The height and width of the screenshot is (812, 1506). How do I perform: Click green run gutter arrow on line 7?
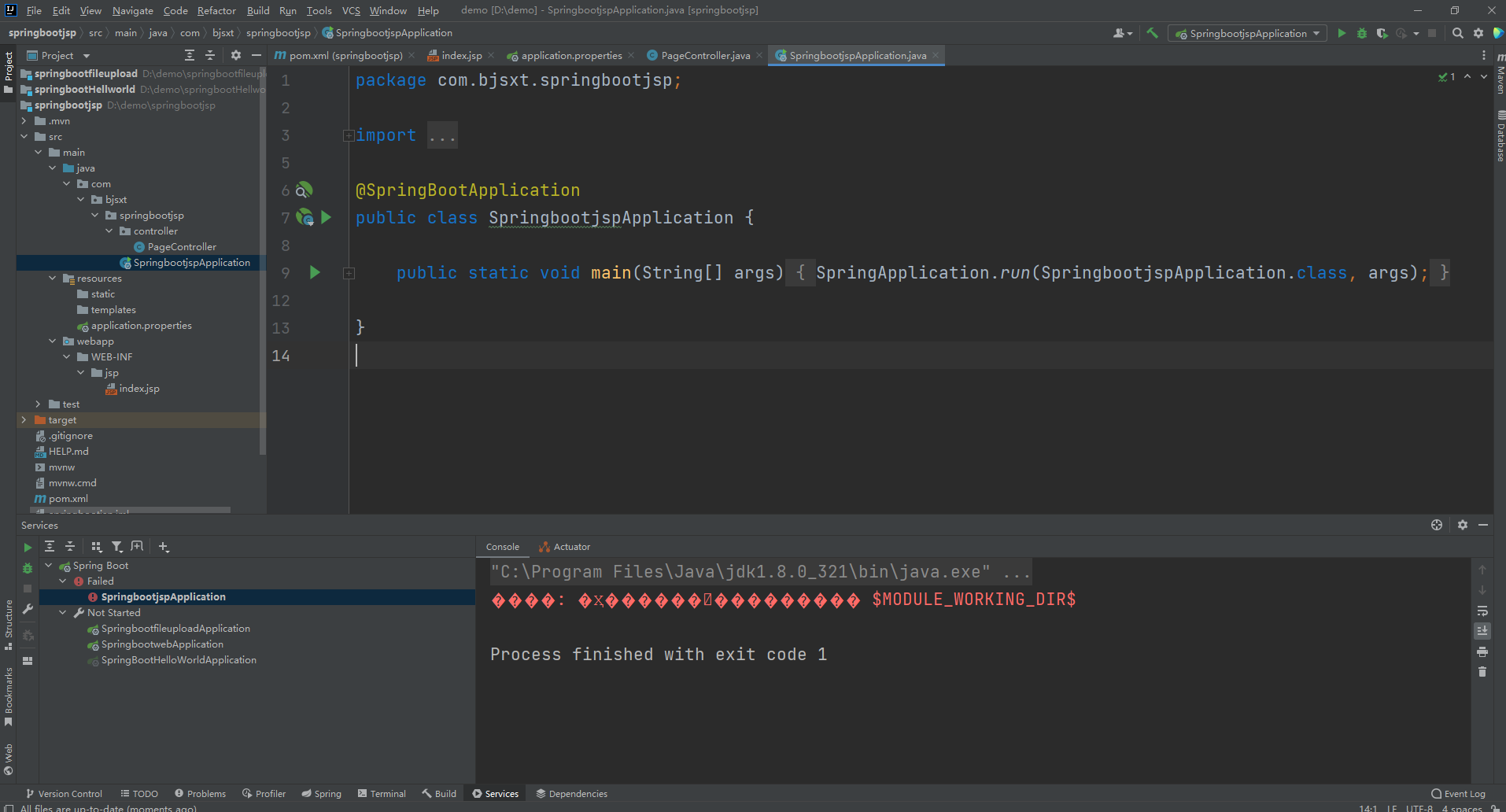pos(326,217)
